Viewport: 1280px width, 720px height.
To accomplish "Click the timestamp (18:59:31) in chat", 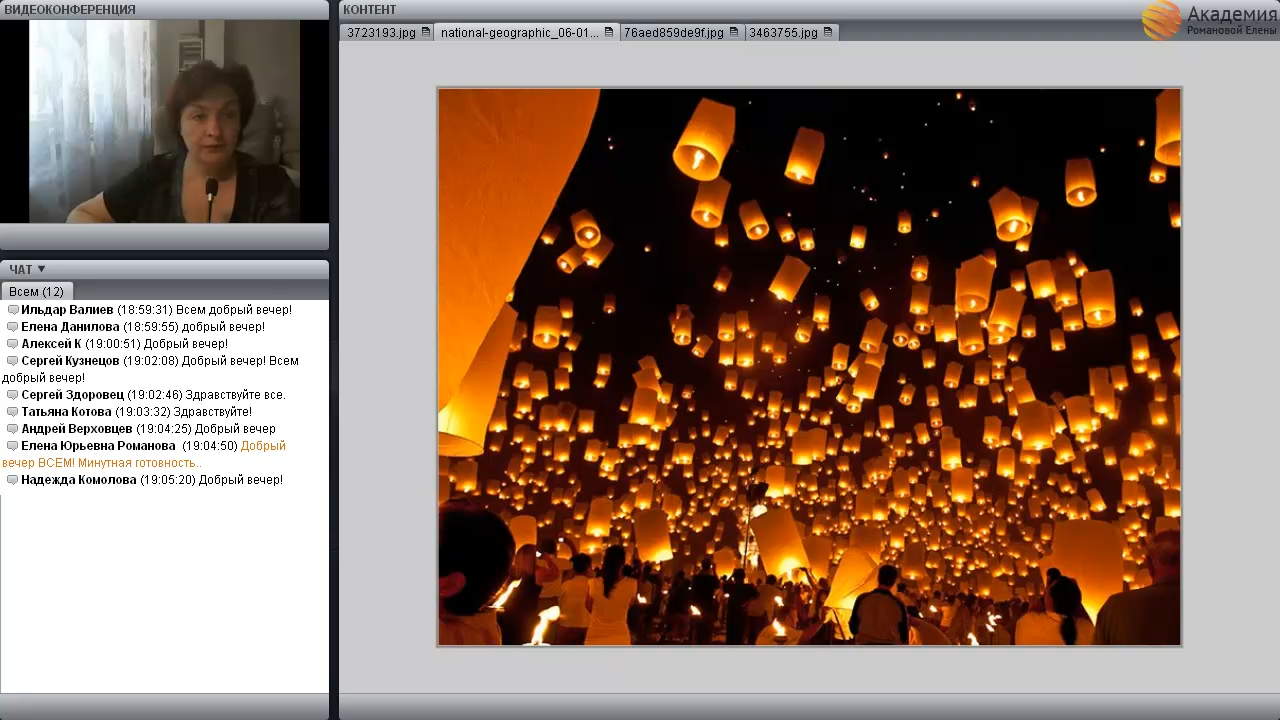I will (x=145, y=310).
